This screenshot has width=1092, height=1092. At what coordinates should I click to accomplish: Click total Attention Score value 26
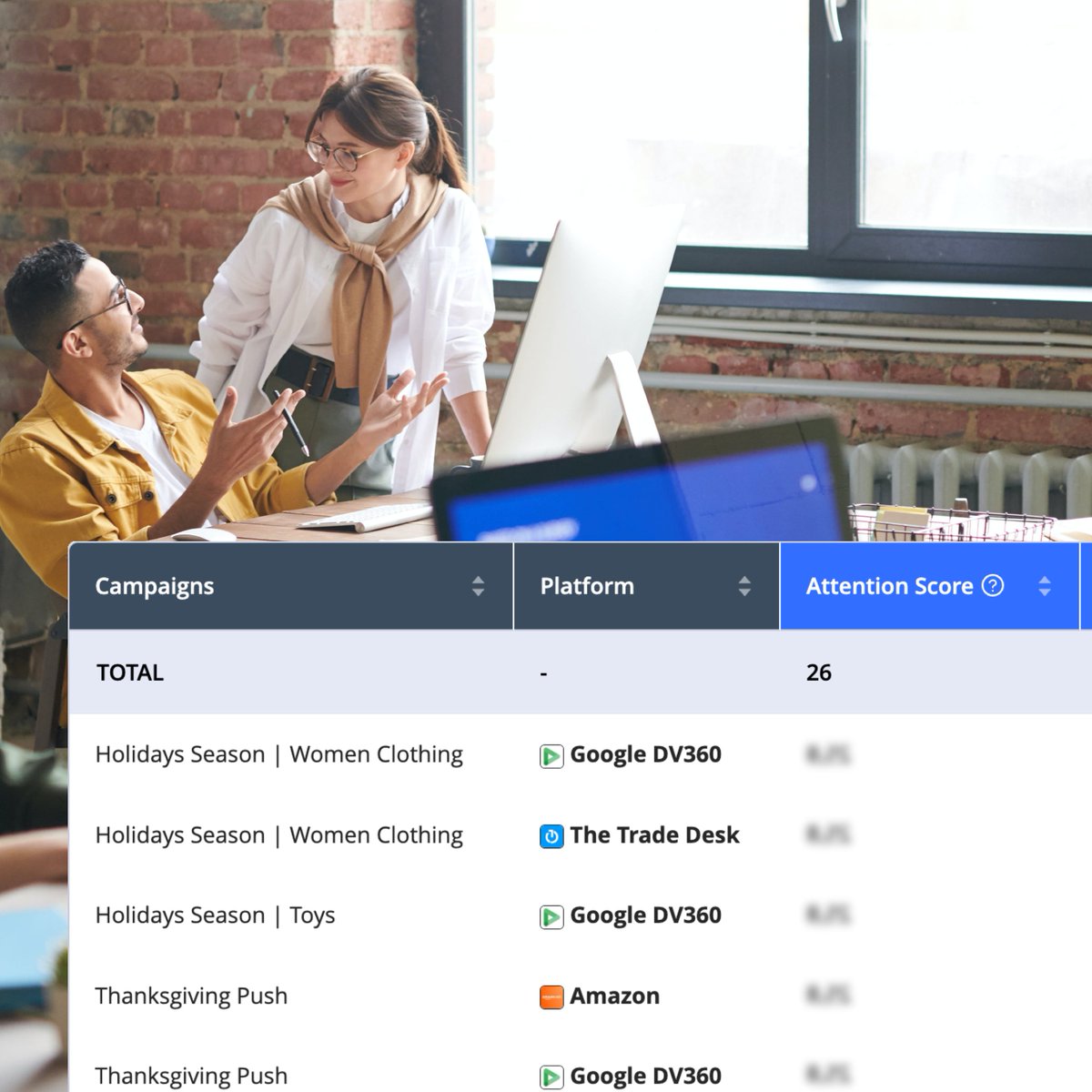click(819, 672)
